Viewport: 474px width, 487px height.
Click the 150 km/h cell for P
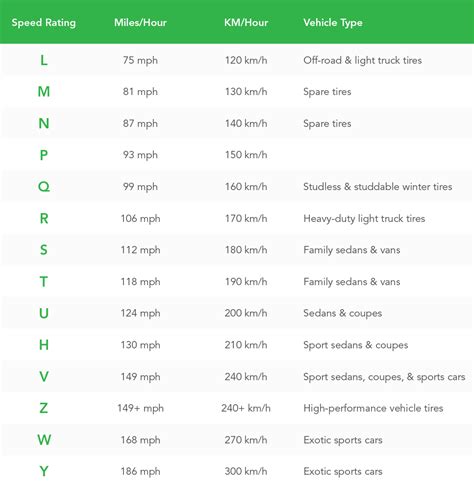click(x=246, y=155)
